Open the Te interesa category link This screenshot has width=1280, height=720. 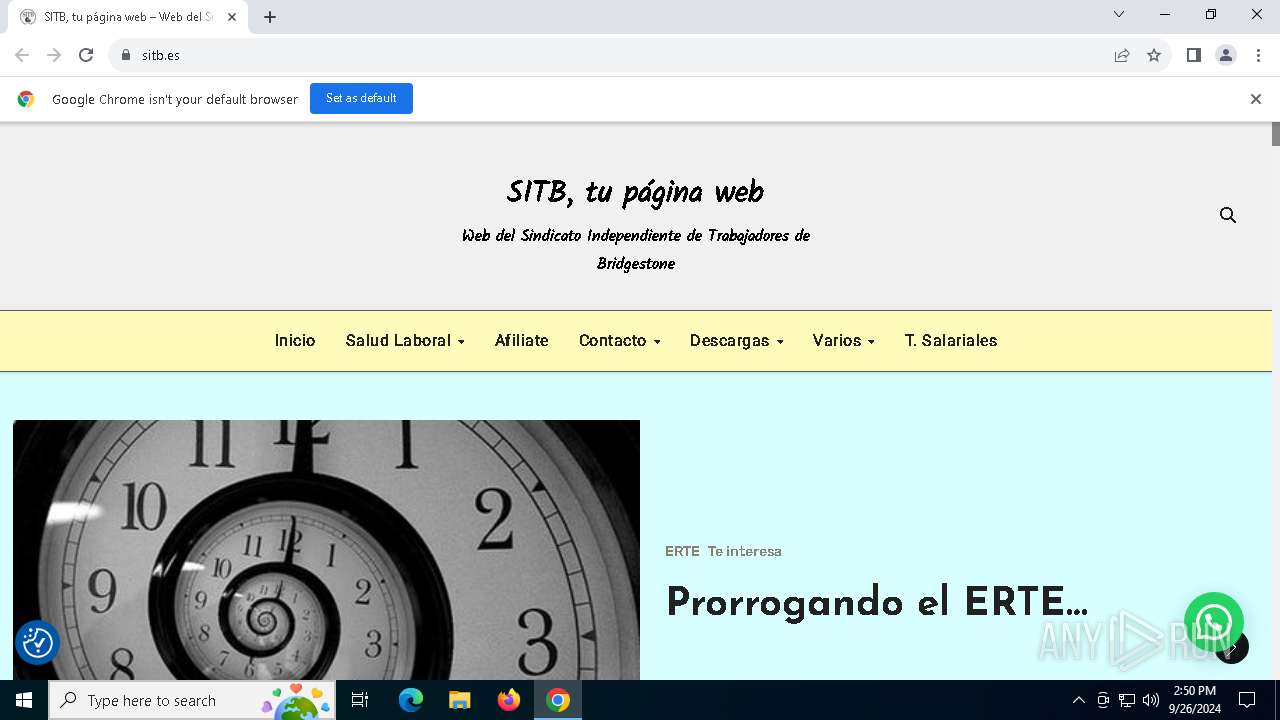click(x=745, y=551)
